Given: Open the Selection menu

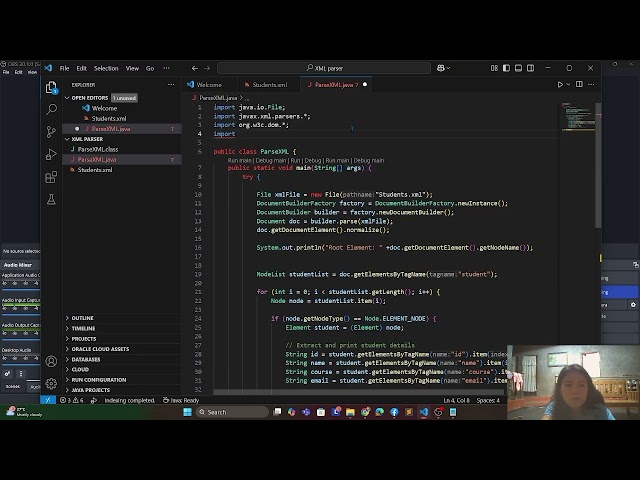Looking at the screenshot, I should pos(106,68).
